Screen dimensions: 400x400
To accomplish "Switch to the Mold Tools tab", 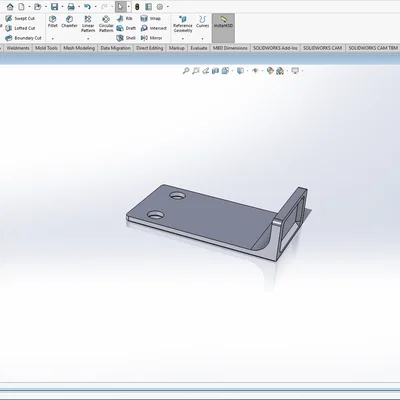I will click(46, 48).
